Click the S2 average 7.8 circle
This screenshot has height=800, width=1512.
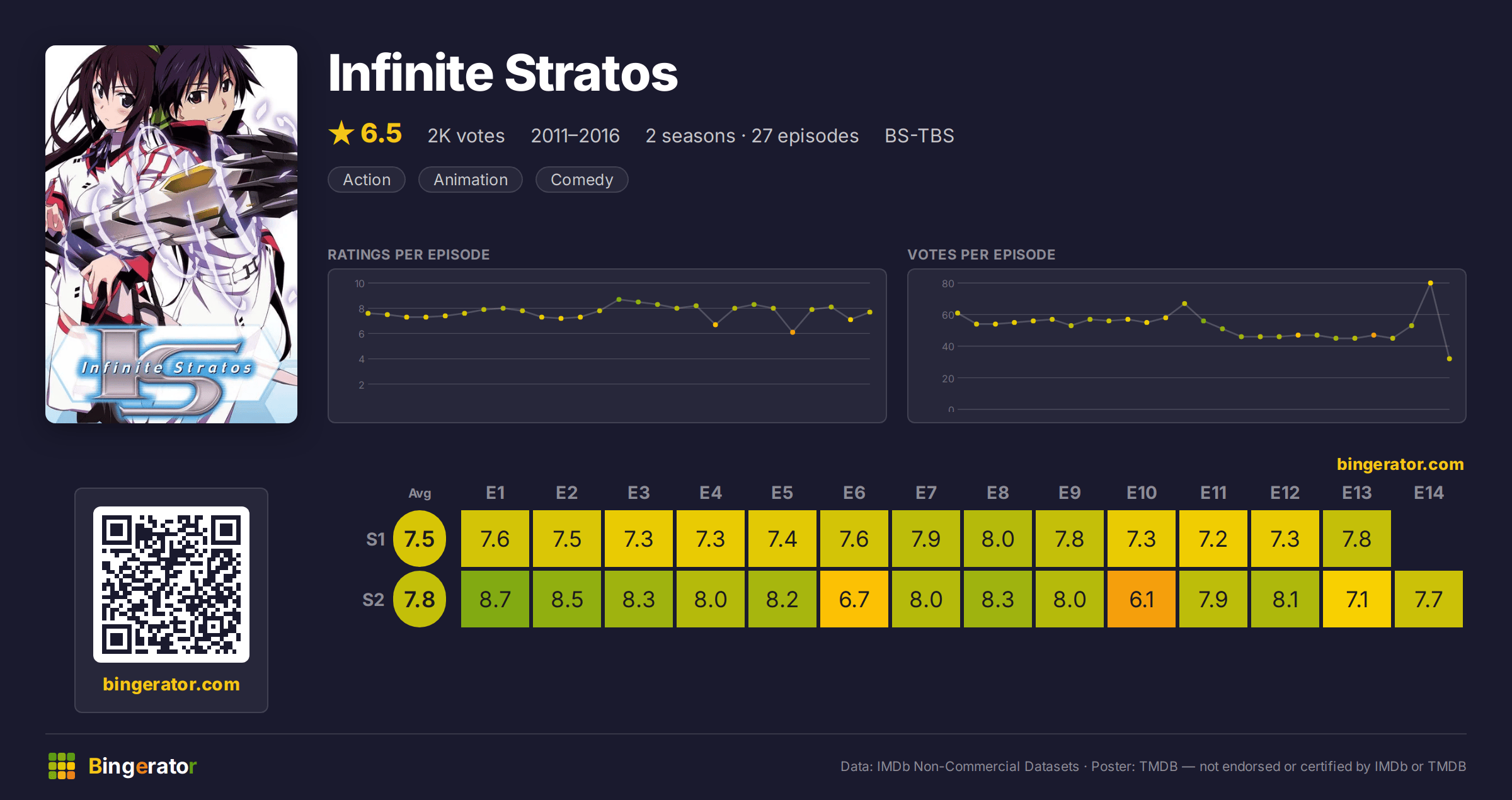(x=420, y=599)
